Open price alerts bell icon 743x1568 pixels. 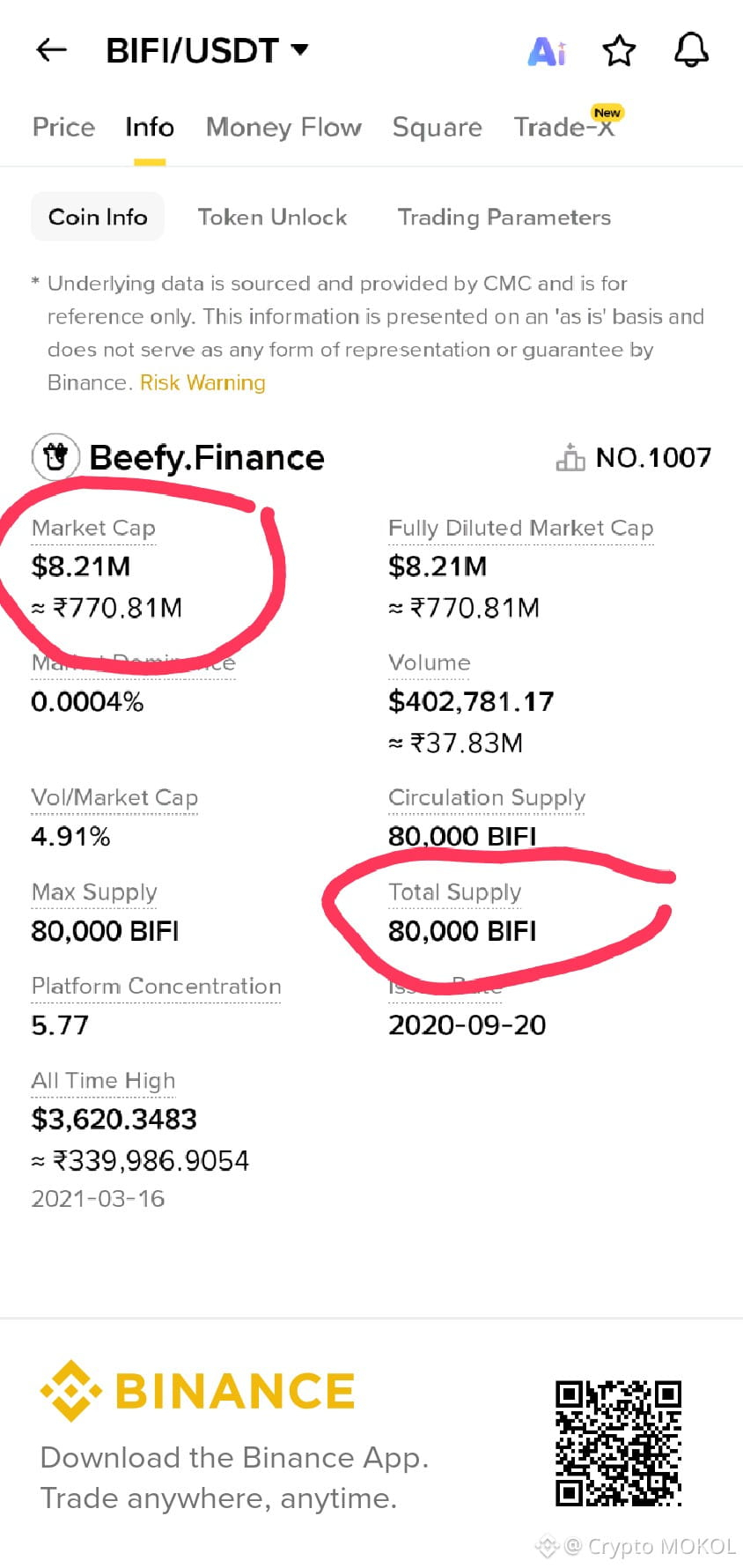691,50
